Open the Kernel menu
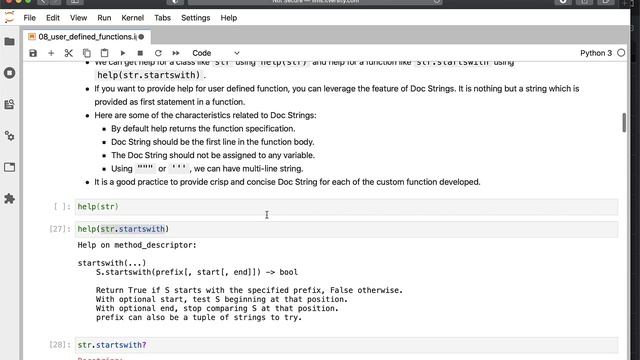The image size is (640, 360). 133,18
